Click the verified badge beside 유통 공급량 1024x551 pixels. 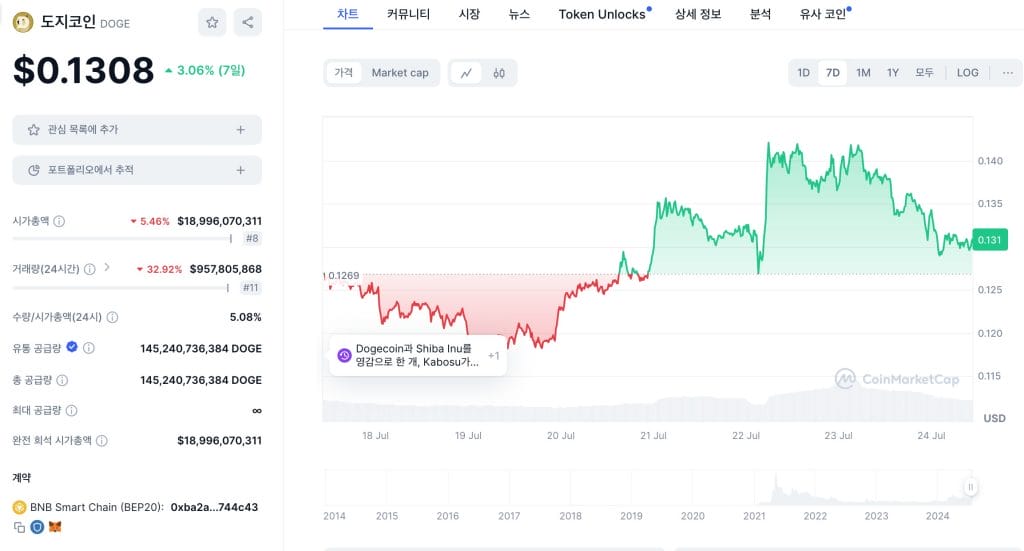pos(72,347)
